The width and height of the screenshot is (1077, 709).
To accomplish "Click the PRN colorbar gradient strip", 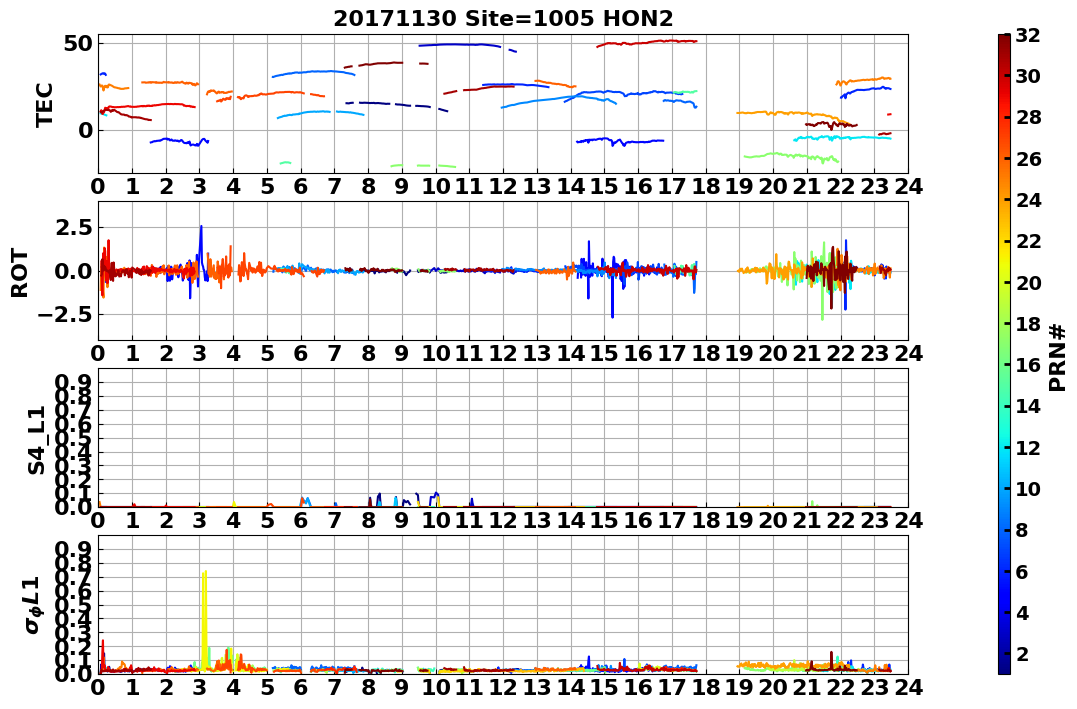I will [x=1004, y=354].
